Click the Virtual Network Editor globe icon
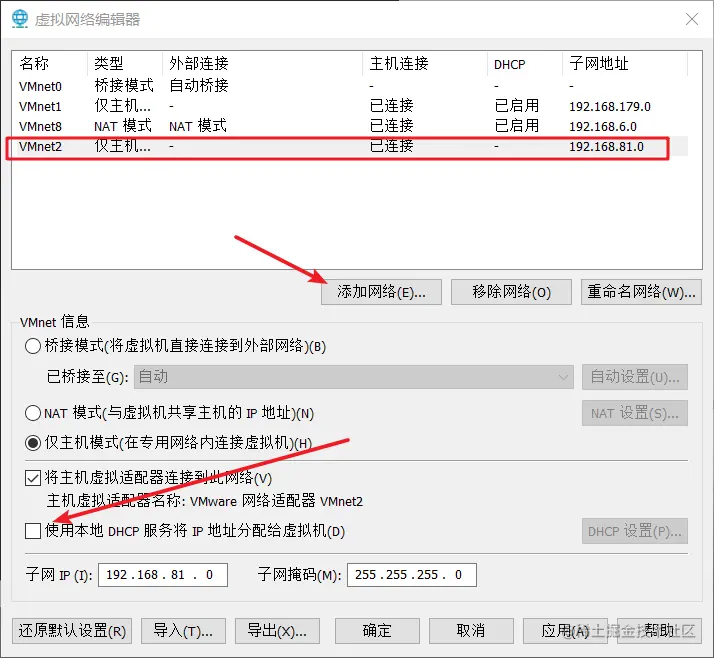Viewport: 714px width, 658px height. [x=20, y=19]
